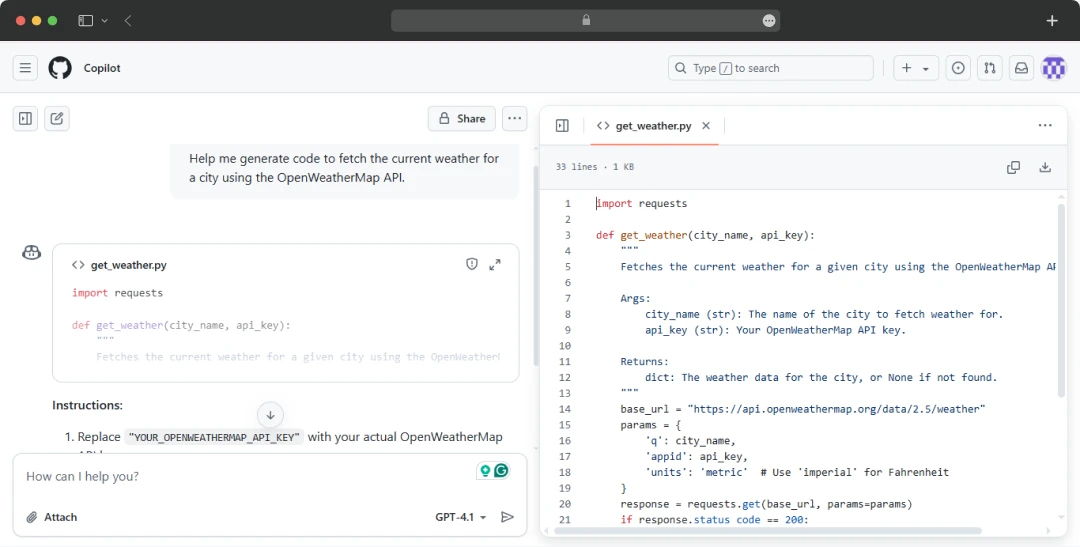Click the green lightbulb extension icon
Screen dimensions: 1080x547
(486, 471)
